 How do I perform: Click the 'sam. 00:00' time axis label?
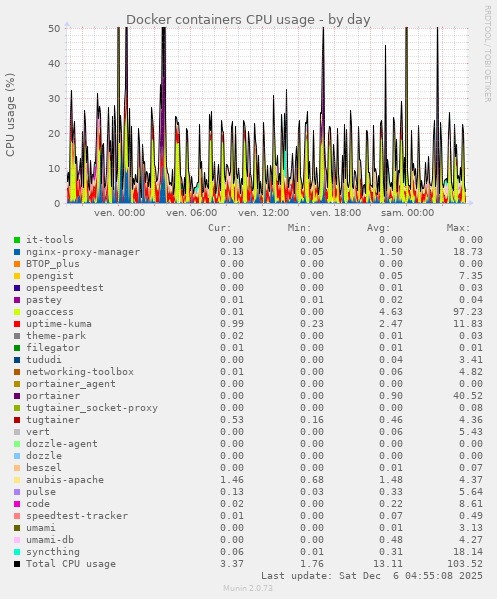[407, 213]
